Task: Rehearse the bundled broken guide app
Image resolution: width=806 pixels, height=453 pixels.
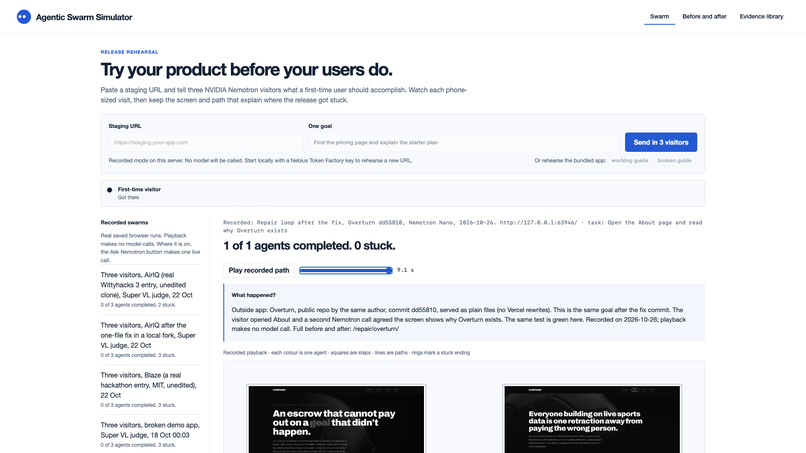Action: click(674, 160)
